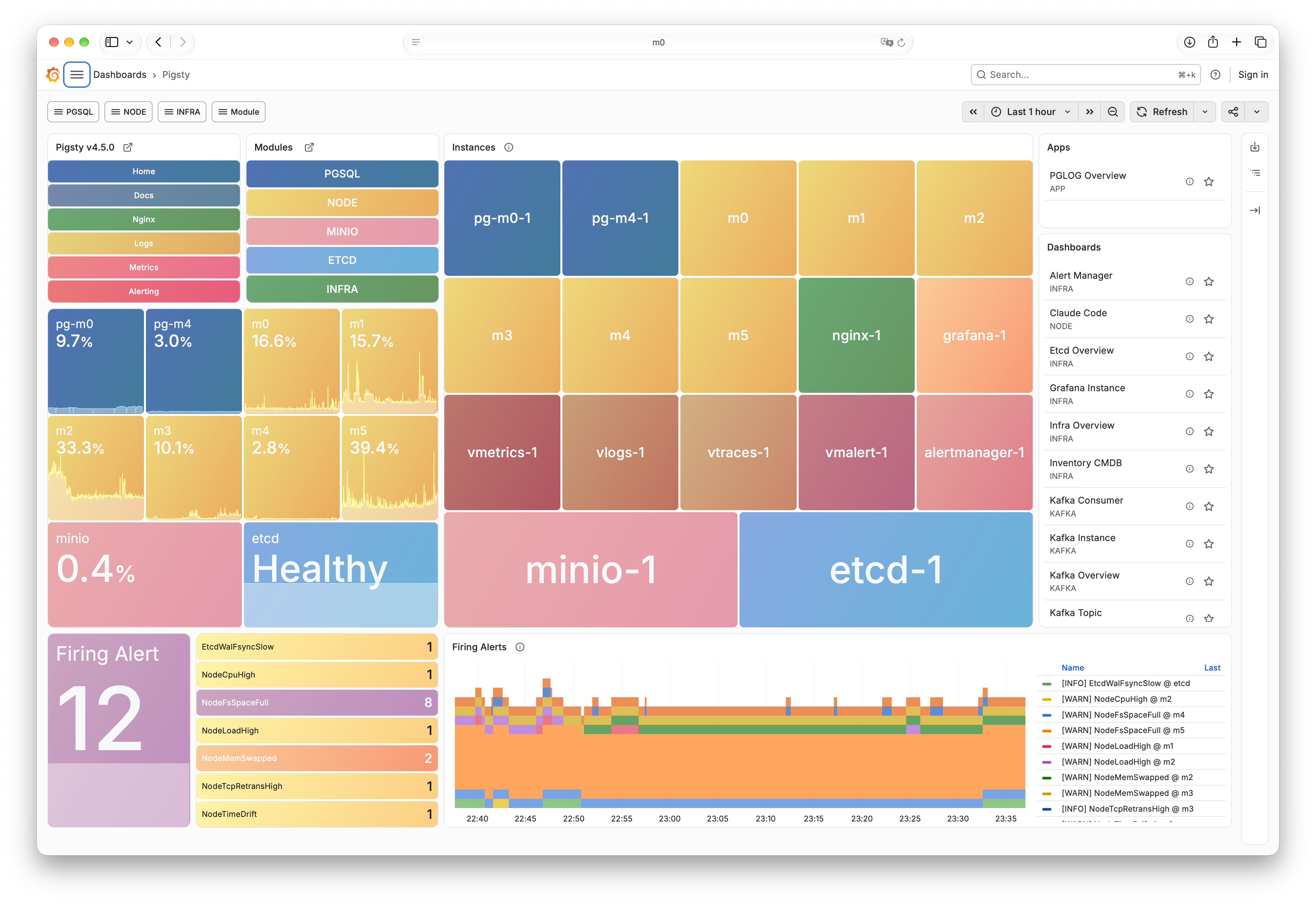Open the Grafana home logo

click(53, 75)
